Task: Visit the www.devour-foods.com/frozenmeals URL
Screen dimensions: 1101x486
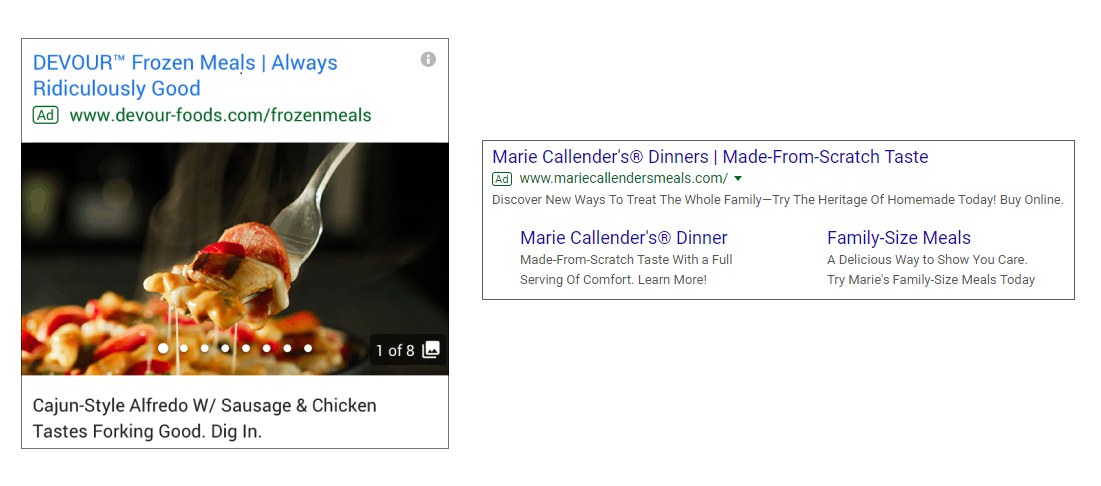Action: 220,115
